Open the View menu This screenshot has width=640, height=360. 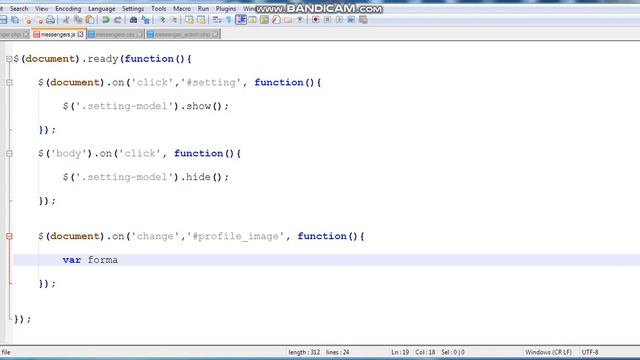[x=41, y=9]
